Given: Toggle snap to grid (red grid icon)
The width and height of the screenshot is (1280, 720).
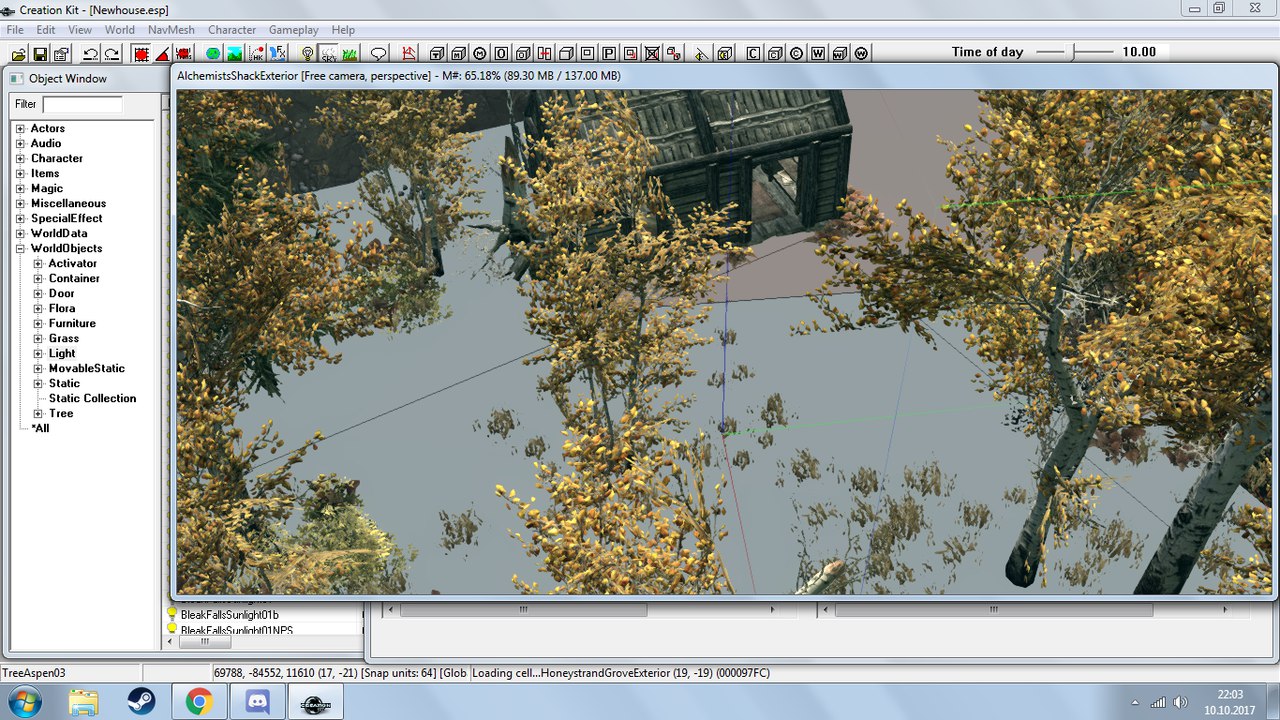Looking at the screenshot, I should click(x=140, y=53).
